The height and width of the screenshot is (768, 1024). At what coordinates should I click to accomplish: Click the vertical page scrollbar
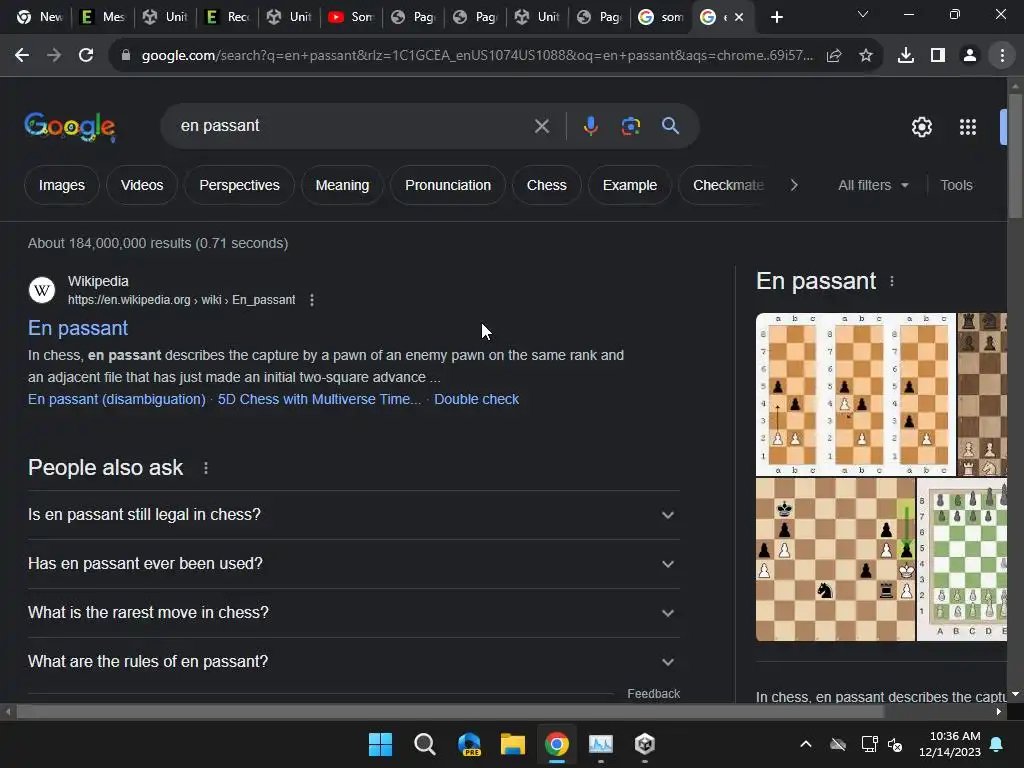(1015, 157)
